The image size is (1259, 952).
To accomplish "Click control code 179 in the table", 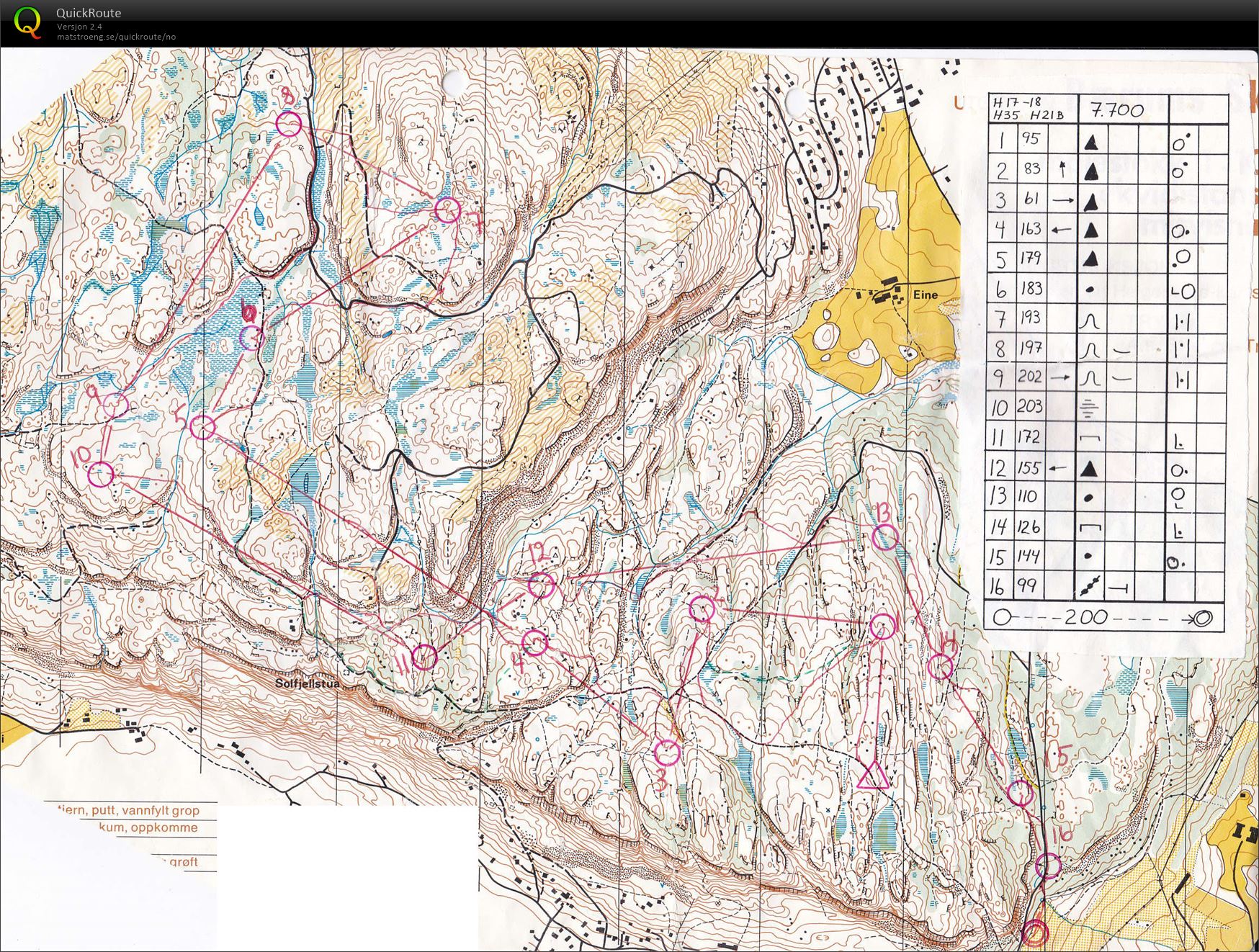I will [x=1031, y=259].
